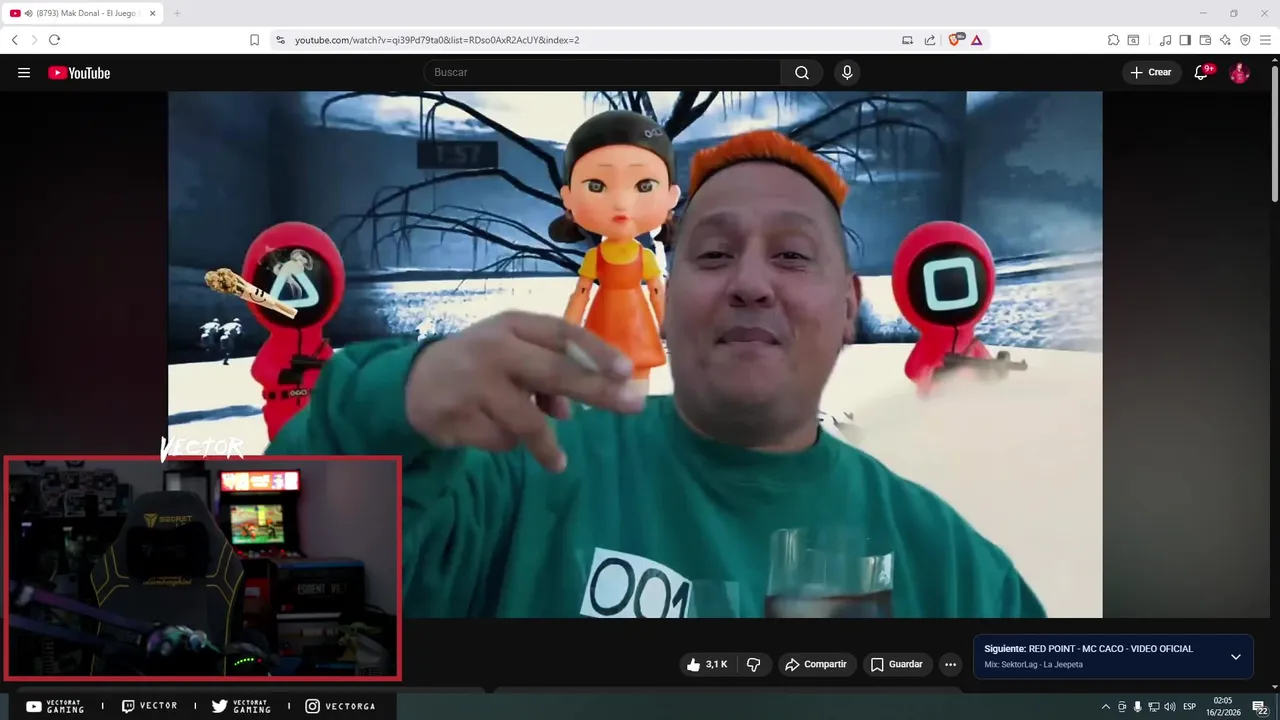The width and height of the screenshot is (1280, 720).
Task: Open the YouTube guide hamburger menu
Action: 24,73
